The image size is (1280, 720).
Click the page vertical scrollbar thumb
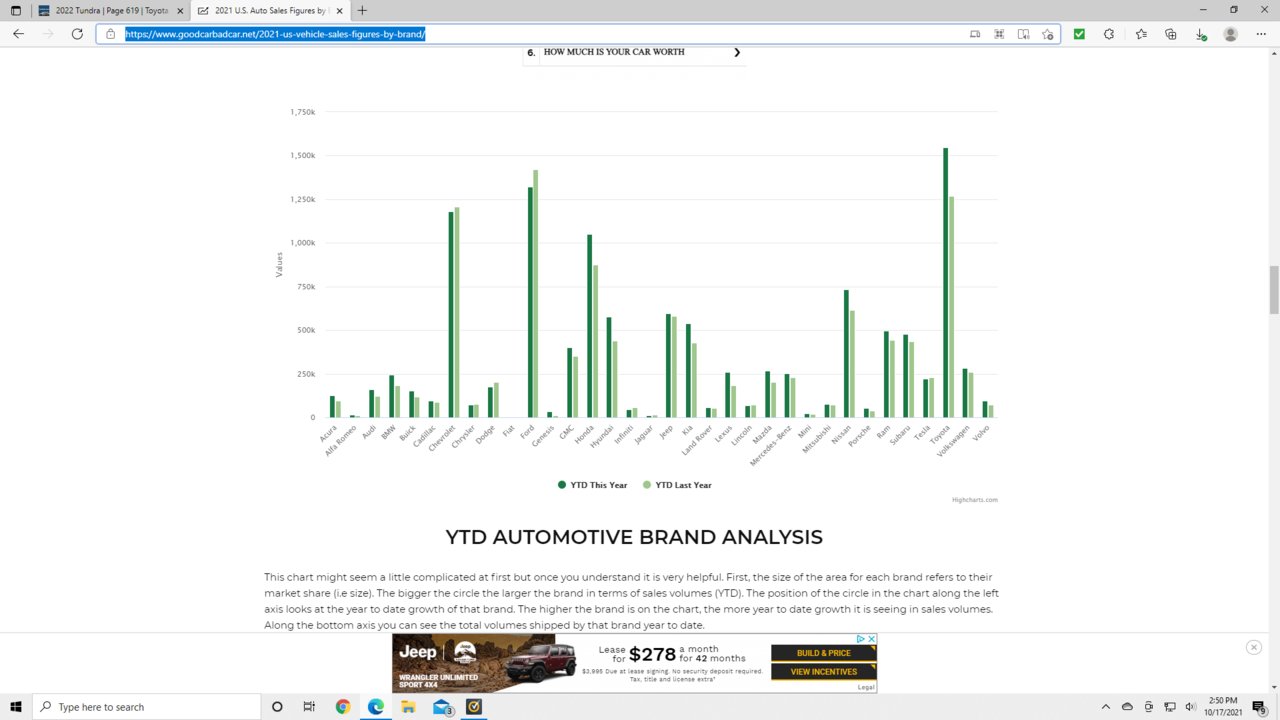click(x=1274, y=290)
